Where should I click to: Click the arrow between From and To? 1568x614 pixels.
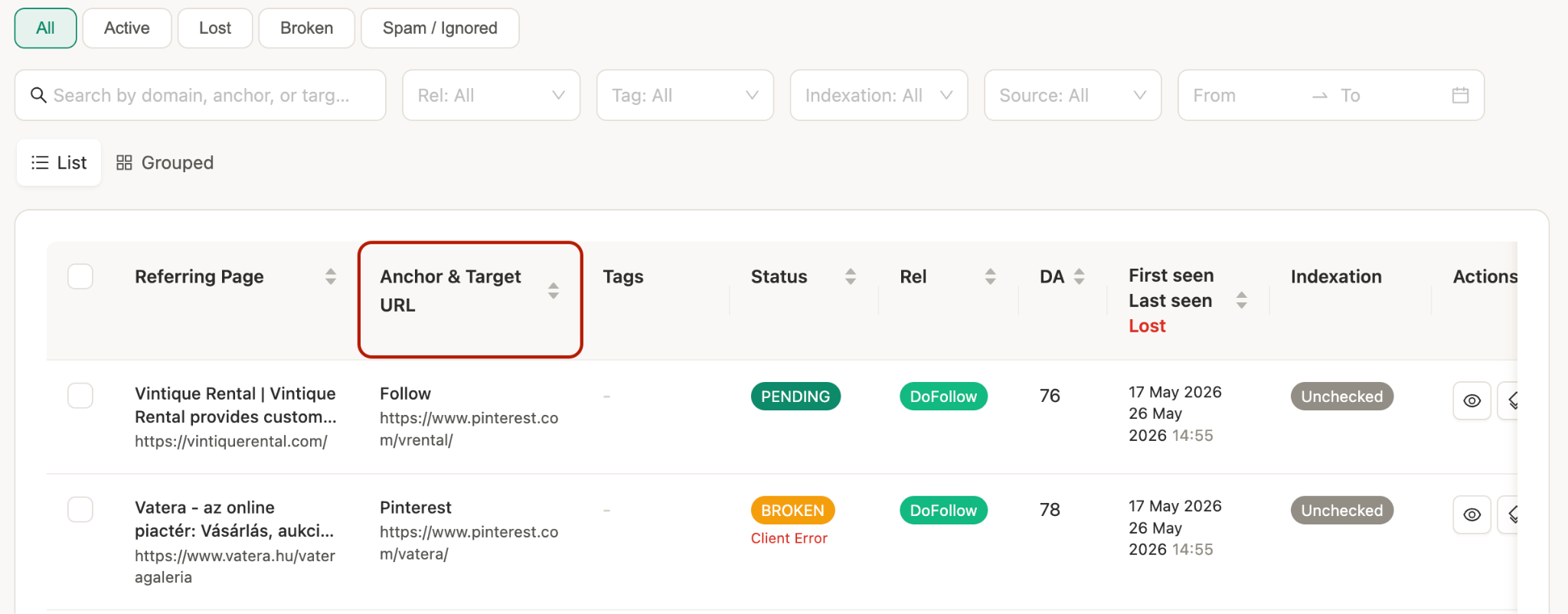[1320, 96]
